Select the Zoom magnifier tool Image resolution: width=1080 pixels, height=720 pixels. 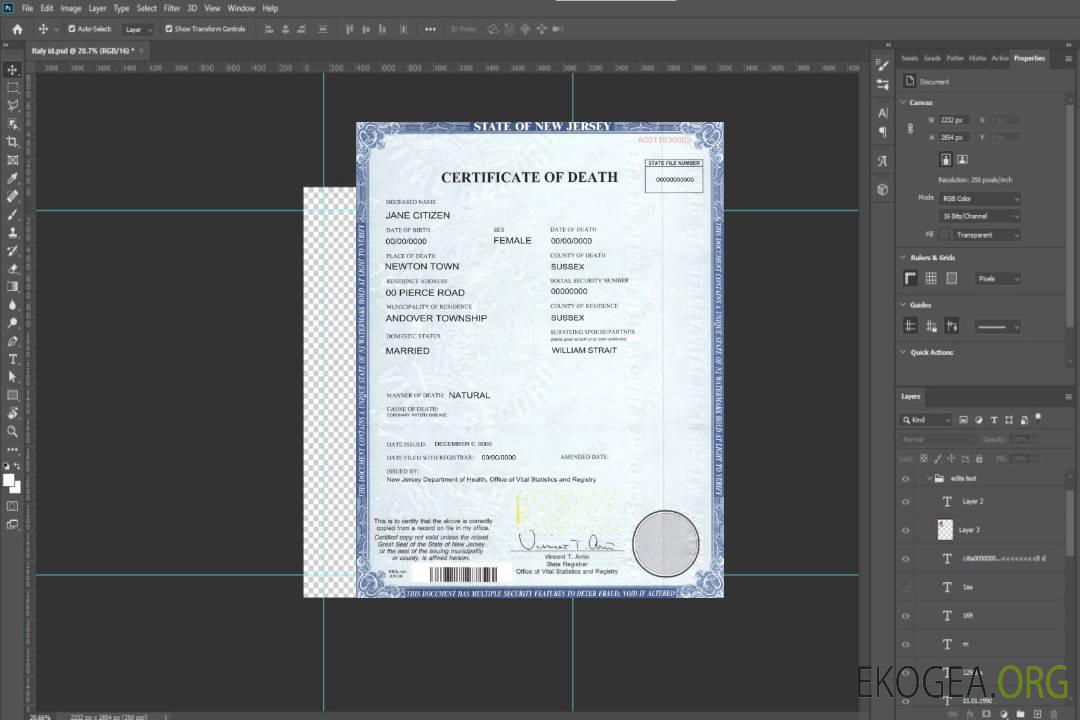click(12, 431)
